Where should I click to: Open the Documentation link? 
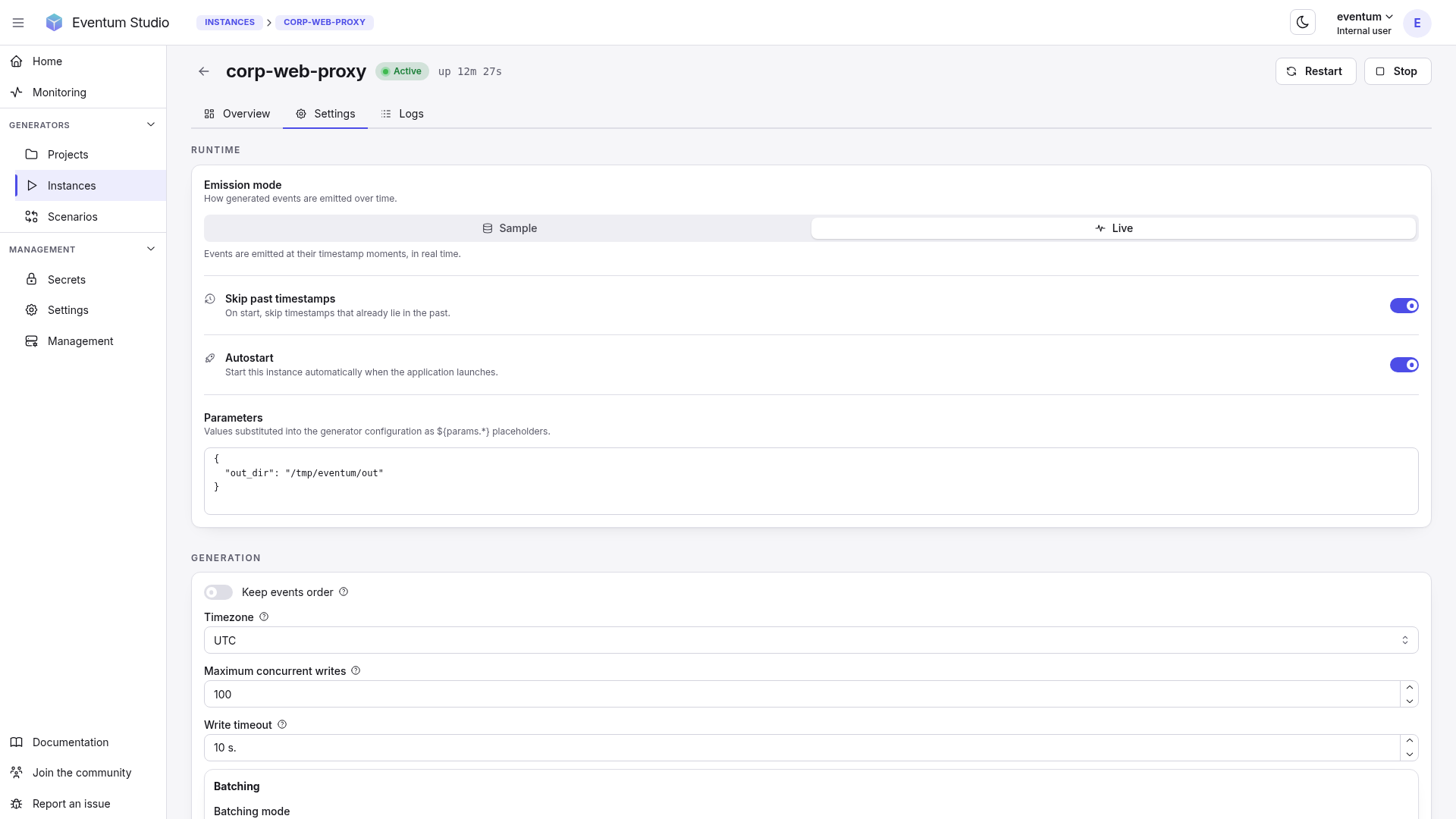[83, 742]
